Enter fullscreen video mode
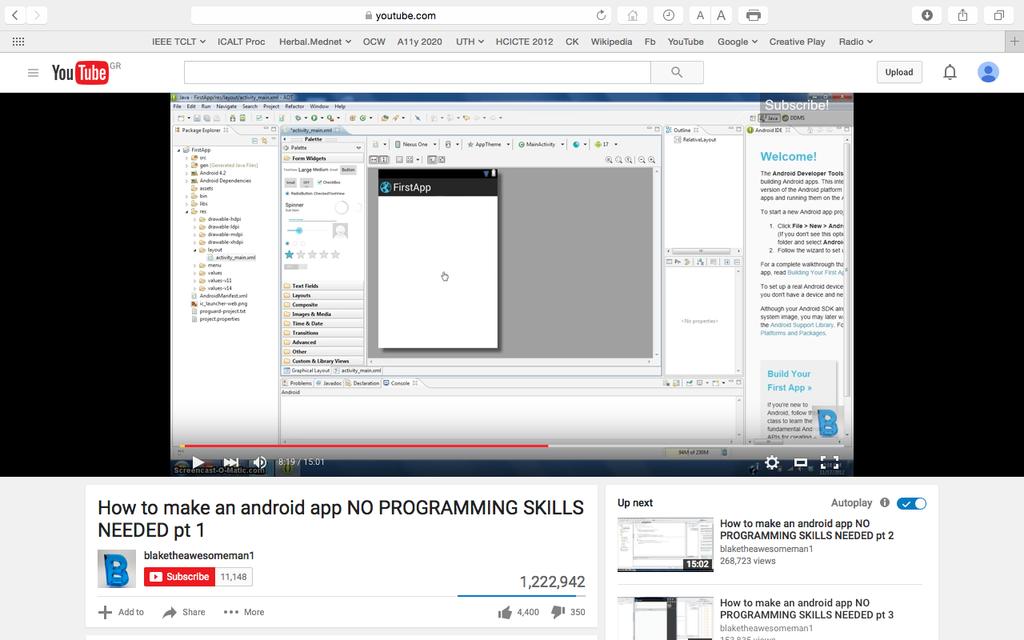The height and width of the screenshot is (640, 1024). (x=829, y=462)
